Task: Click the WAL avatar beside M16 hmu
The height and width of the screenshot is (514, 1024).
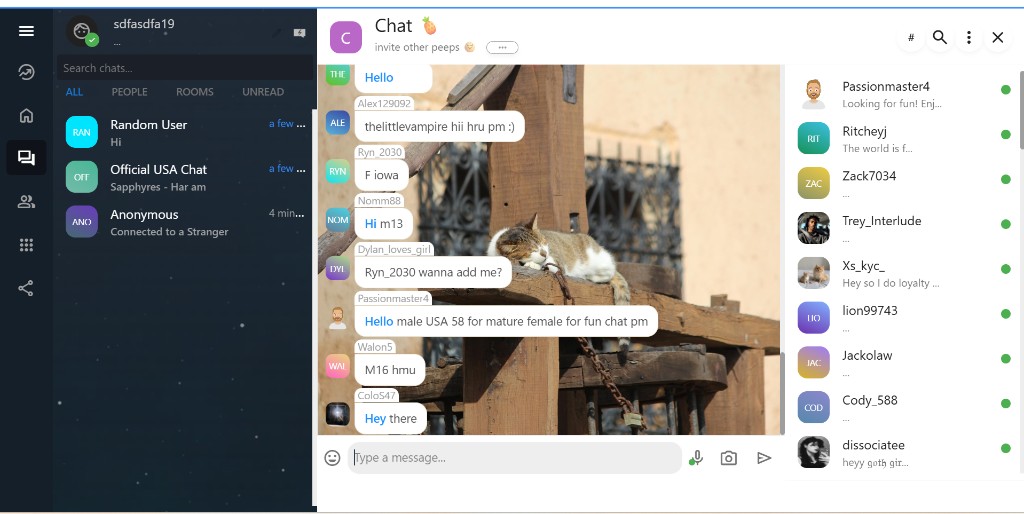Action: point(338,366)
